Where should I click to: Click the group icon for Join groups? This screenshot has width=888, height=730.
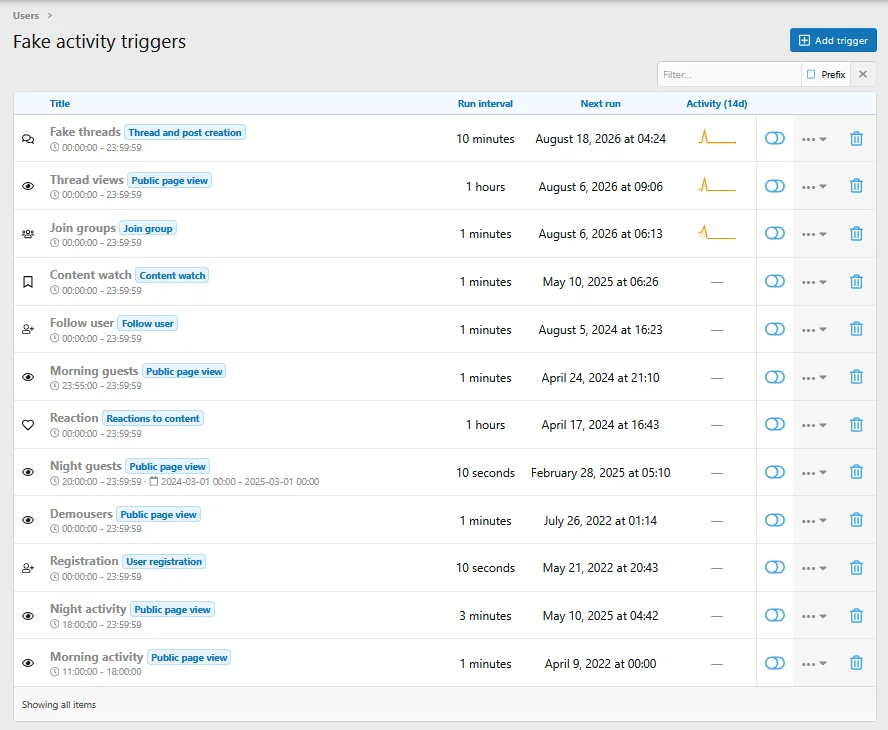coord(28,234)
